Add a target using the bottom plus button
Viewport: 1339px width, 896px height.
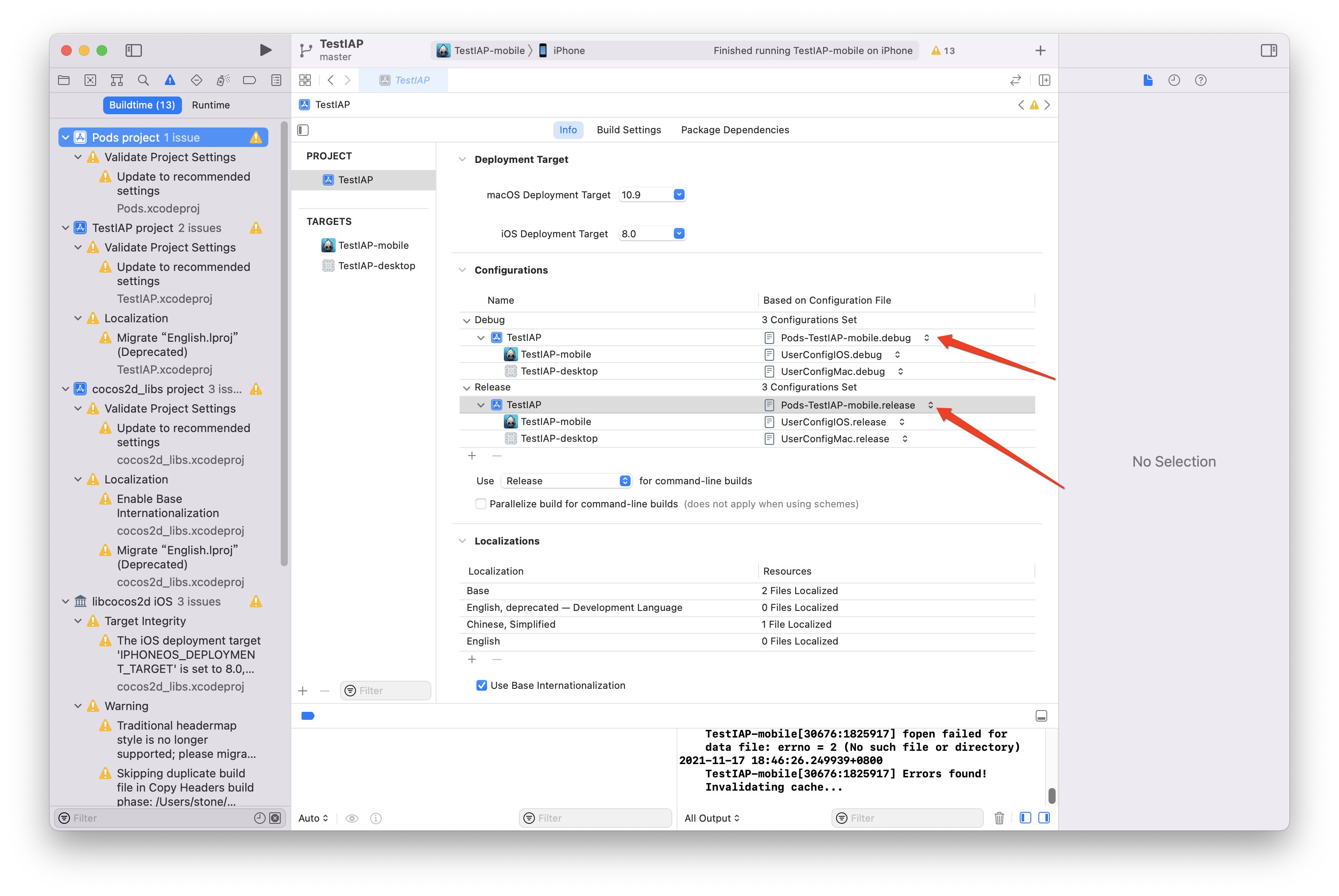303,690
